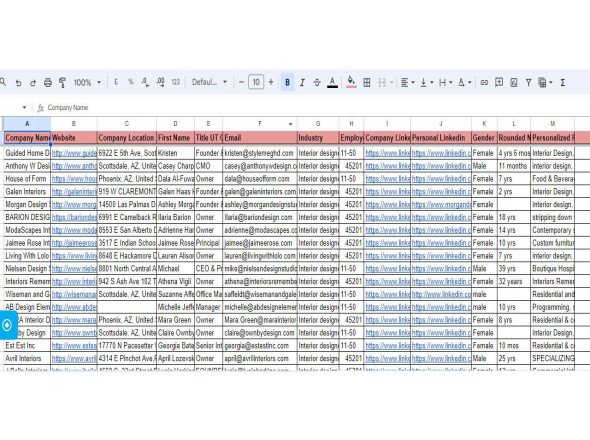Open Galen Interiors website link

click(74, 192)
